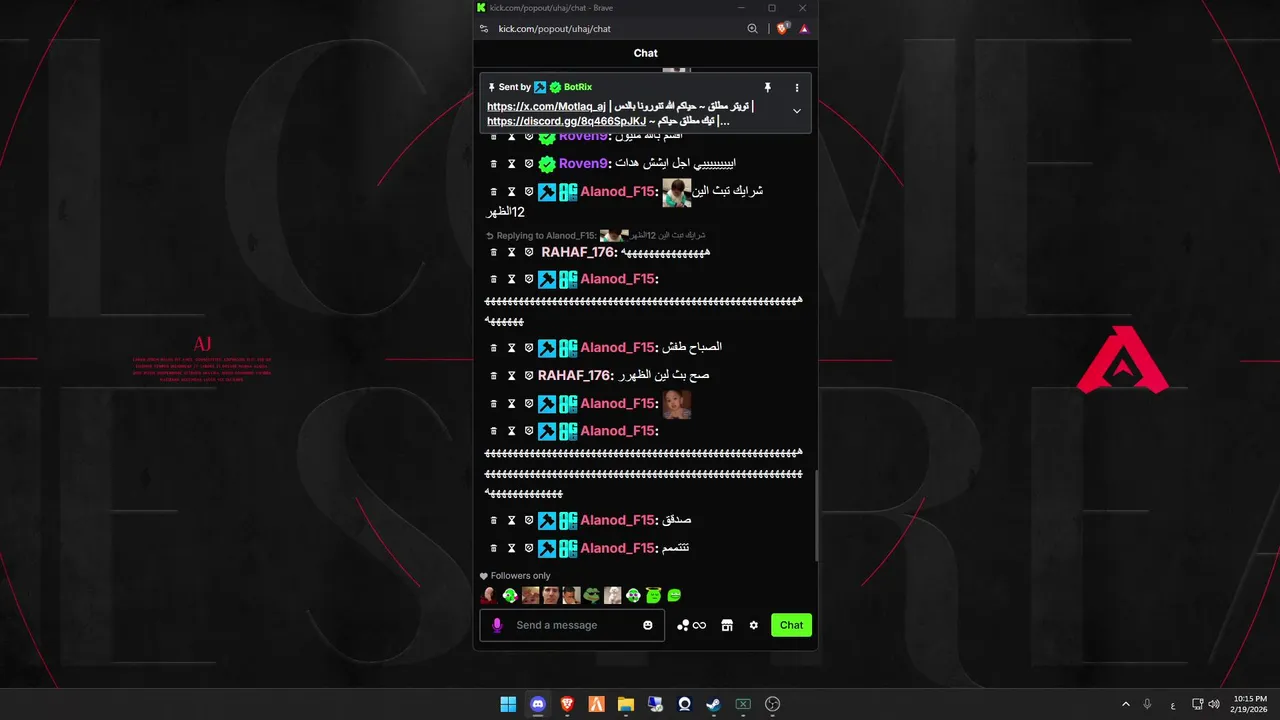Viewport: 1280px width, 720px height.
Task: Click the 'Chat' header title
Action: 646,53
